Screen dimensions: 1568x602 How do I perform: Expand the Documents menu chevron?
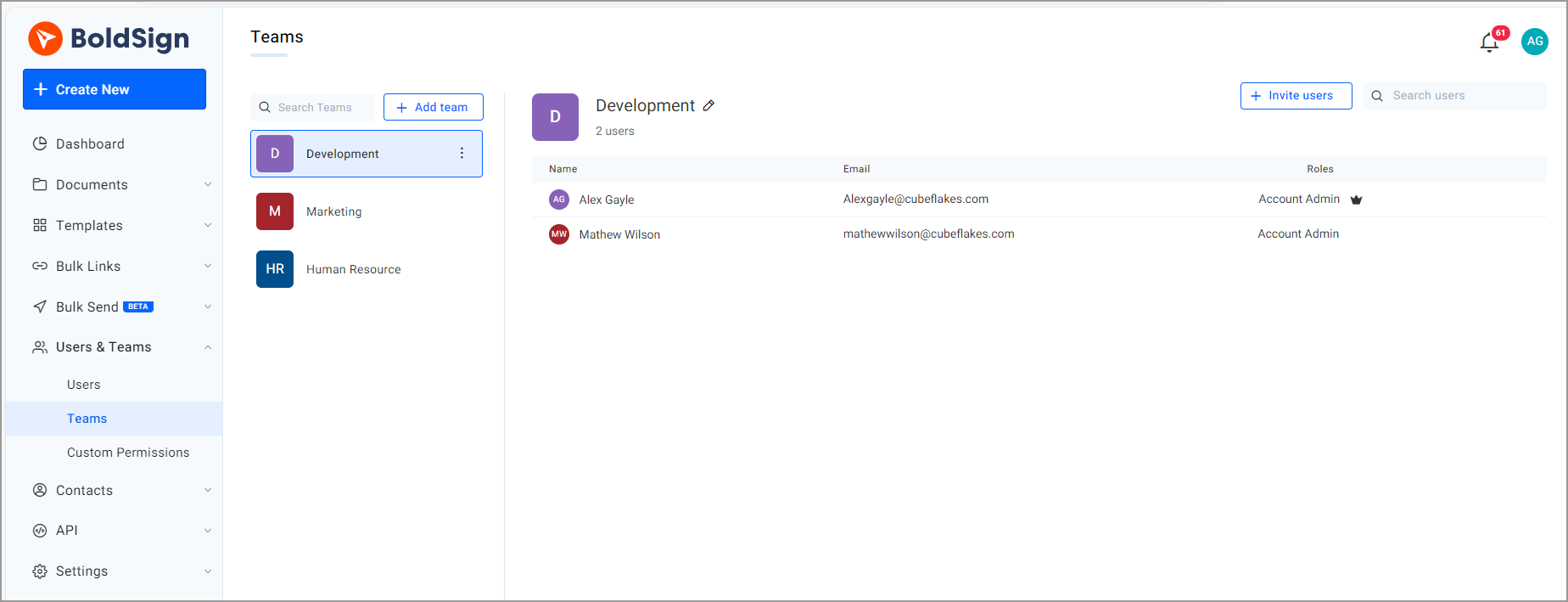point(208,184)
